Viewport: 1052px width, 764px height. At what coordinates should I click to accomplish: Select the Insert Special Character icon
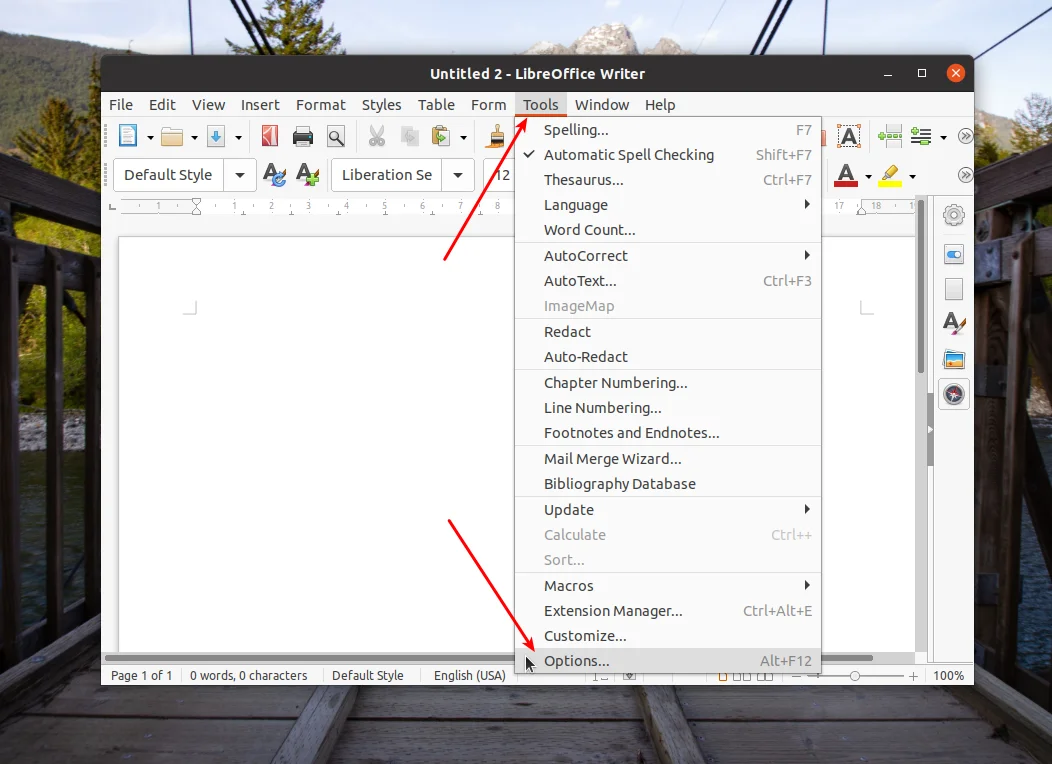848,136
